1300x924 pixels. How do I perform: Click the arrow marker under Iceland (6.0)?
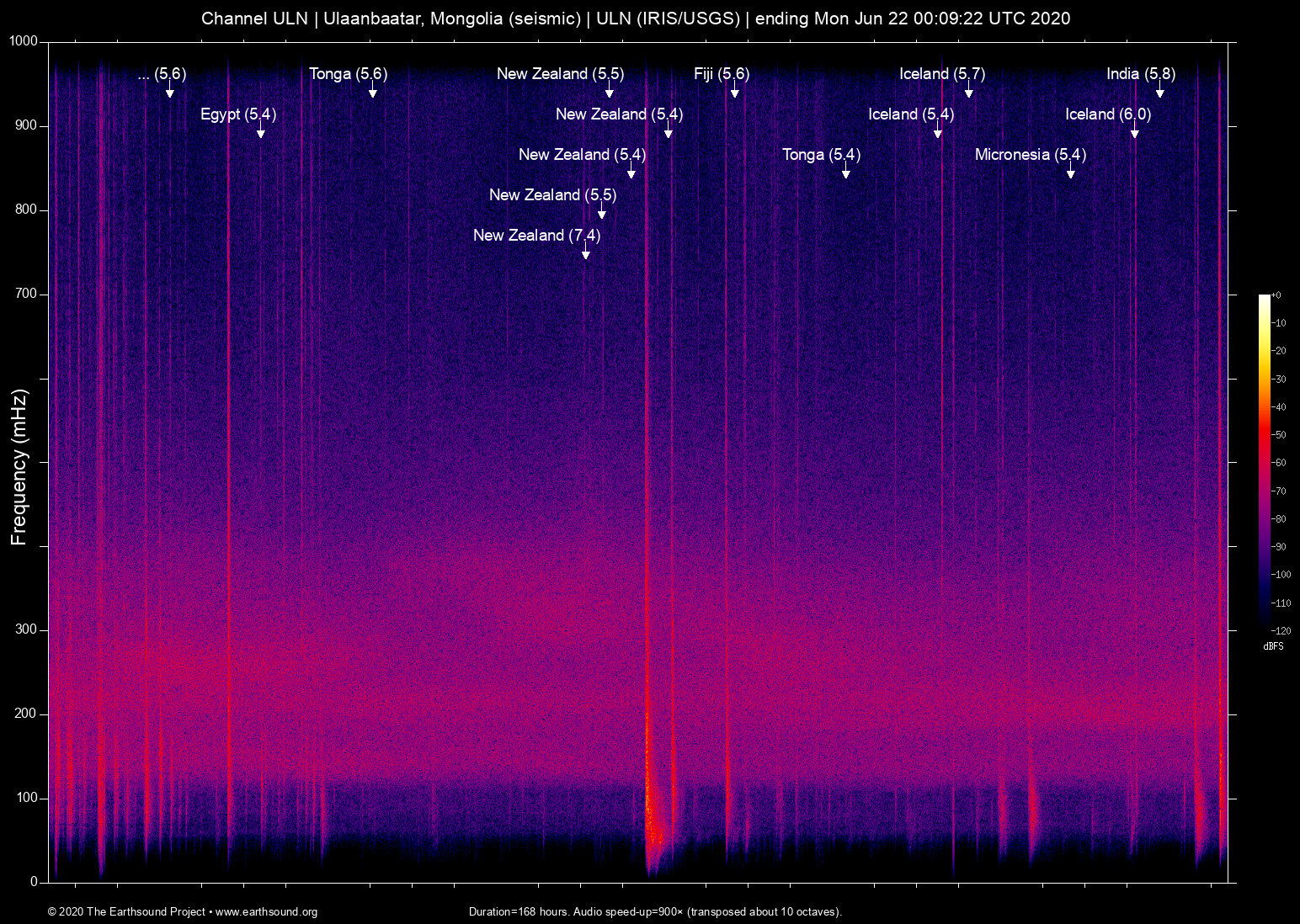click(x=1135, y=132)
